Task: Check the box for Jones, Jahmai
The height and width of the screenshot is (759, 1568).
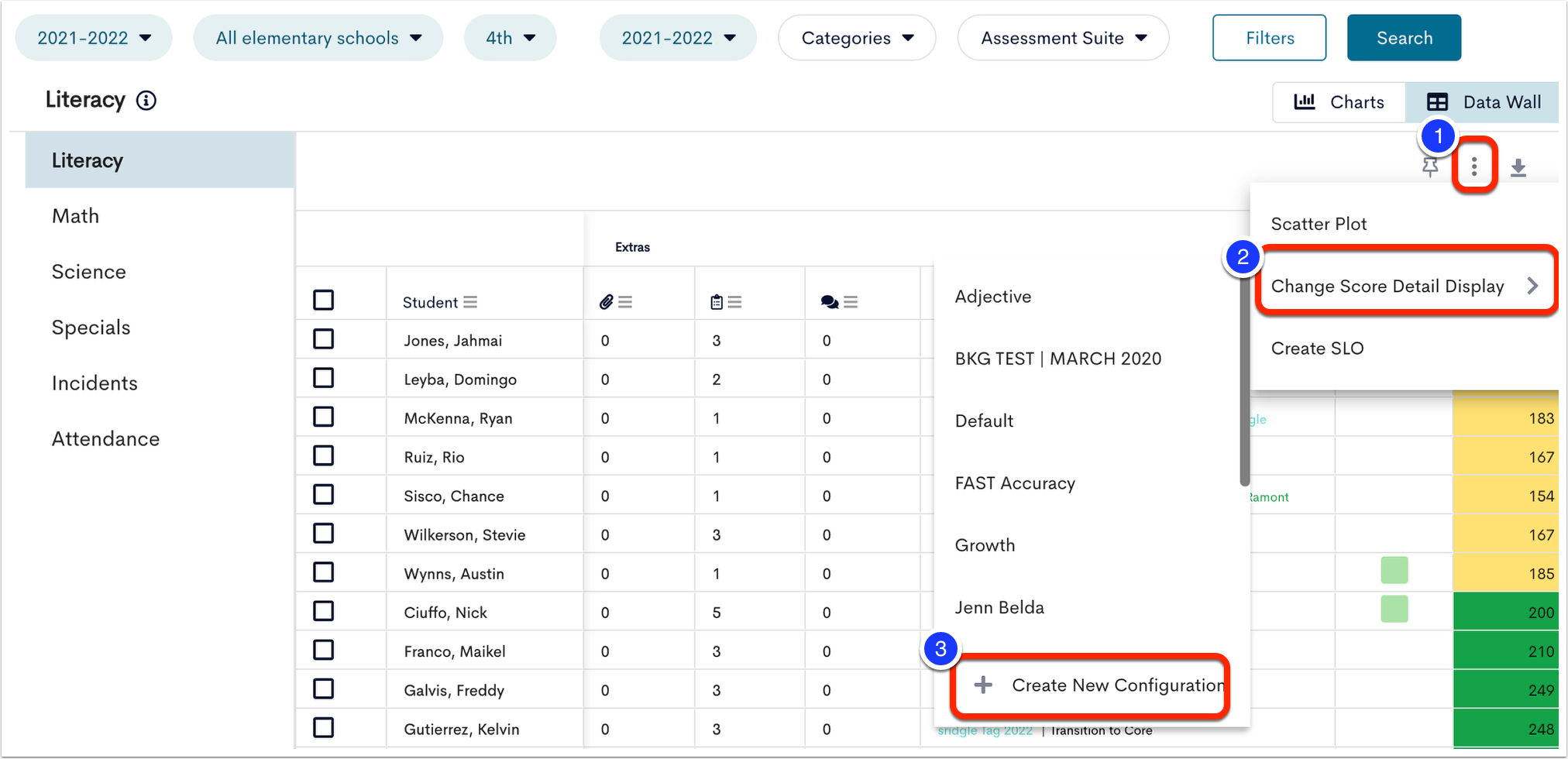Action: coord(324,339)
